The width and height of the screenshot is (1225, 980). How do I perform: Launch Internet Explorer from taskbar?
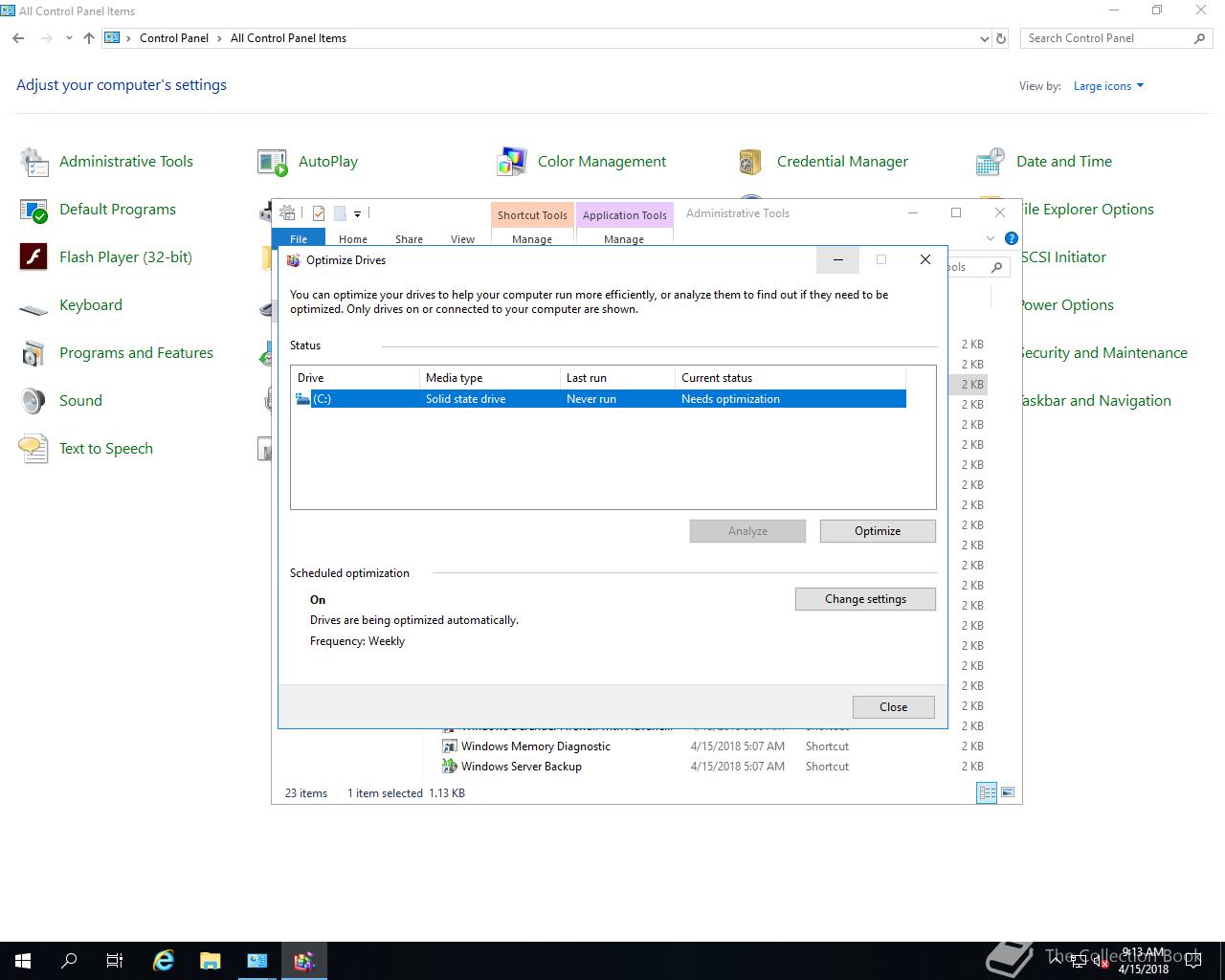[x=164, y=961]
